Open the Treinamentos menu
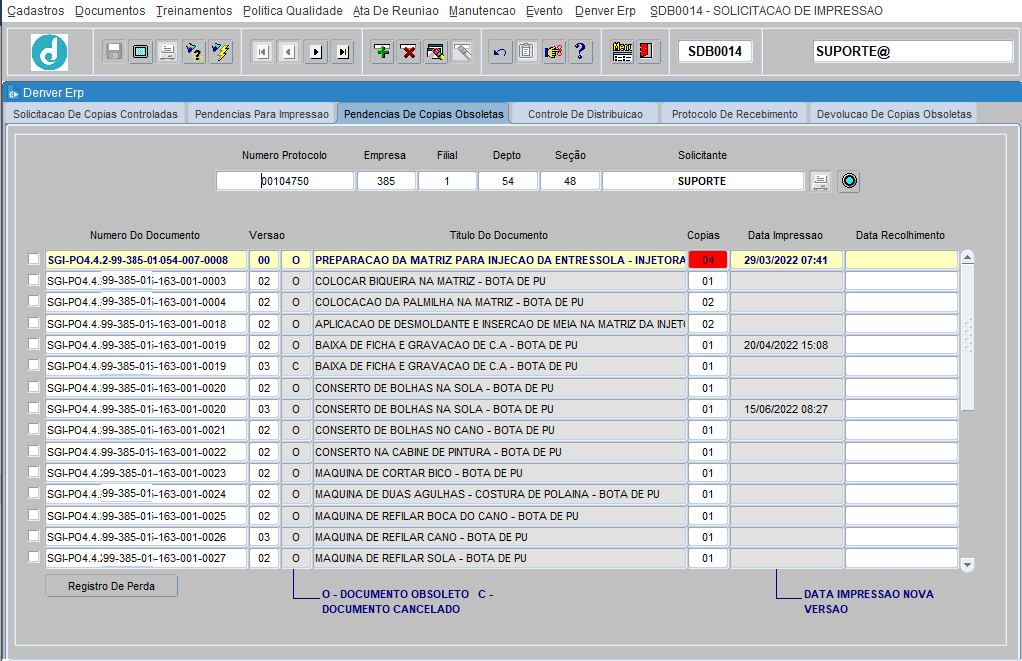This screenshot has width=1022, height=661. (194, 11)
